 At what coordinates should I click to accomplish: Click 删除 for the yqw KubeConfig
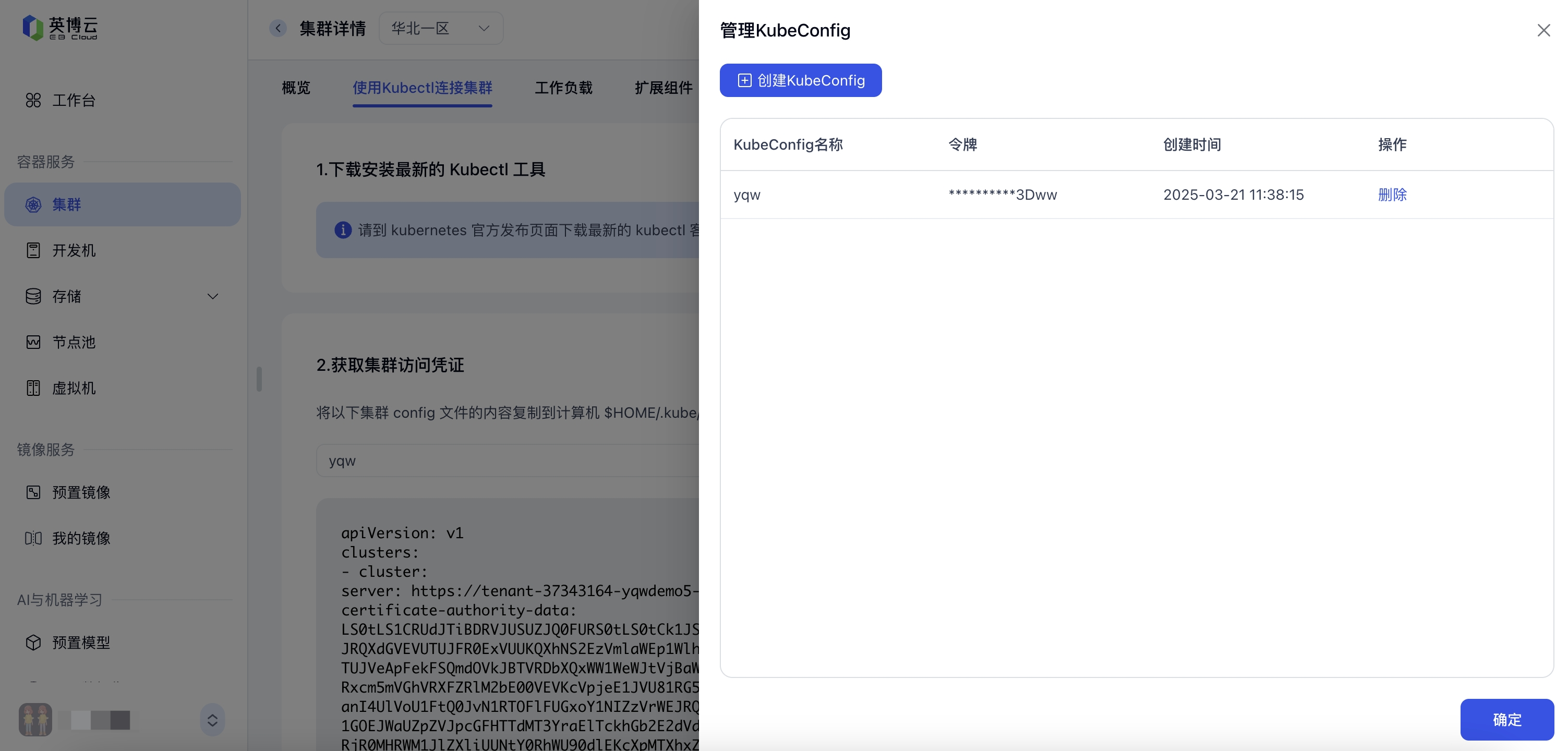1392,195
